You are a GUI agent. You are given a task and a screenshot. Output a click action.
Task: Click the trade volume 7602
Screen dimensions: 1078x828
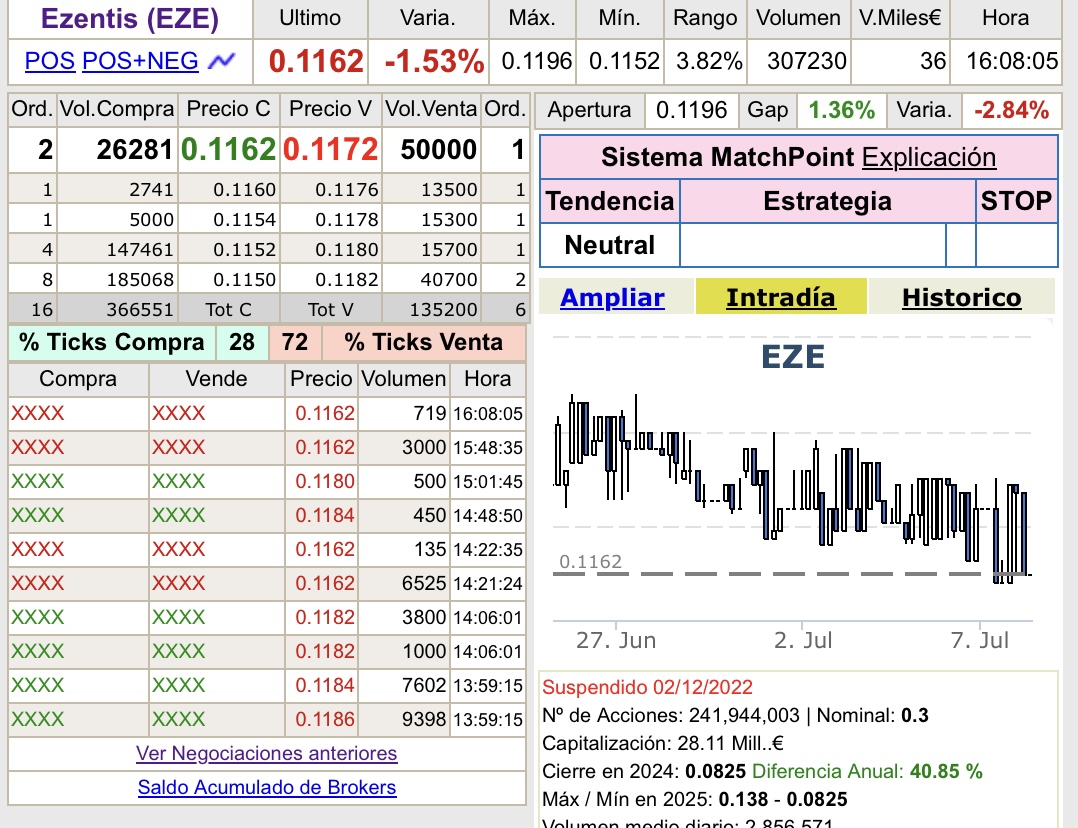point(424,685)
